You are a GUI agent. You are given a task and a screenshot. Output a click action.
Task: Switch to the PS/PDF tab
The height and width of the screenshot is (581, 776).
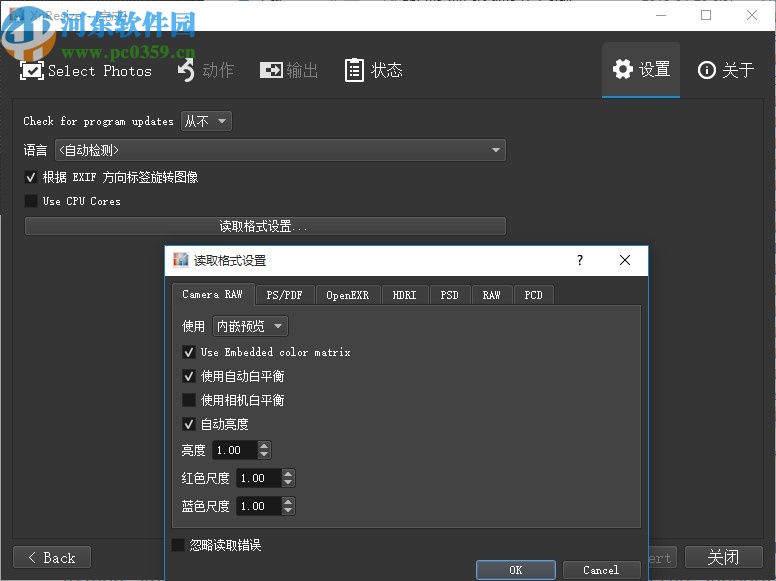pos(285,295)
